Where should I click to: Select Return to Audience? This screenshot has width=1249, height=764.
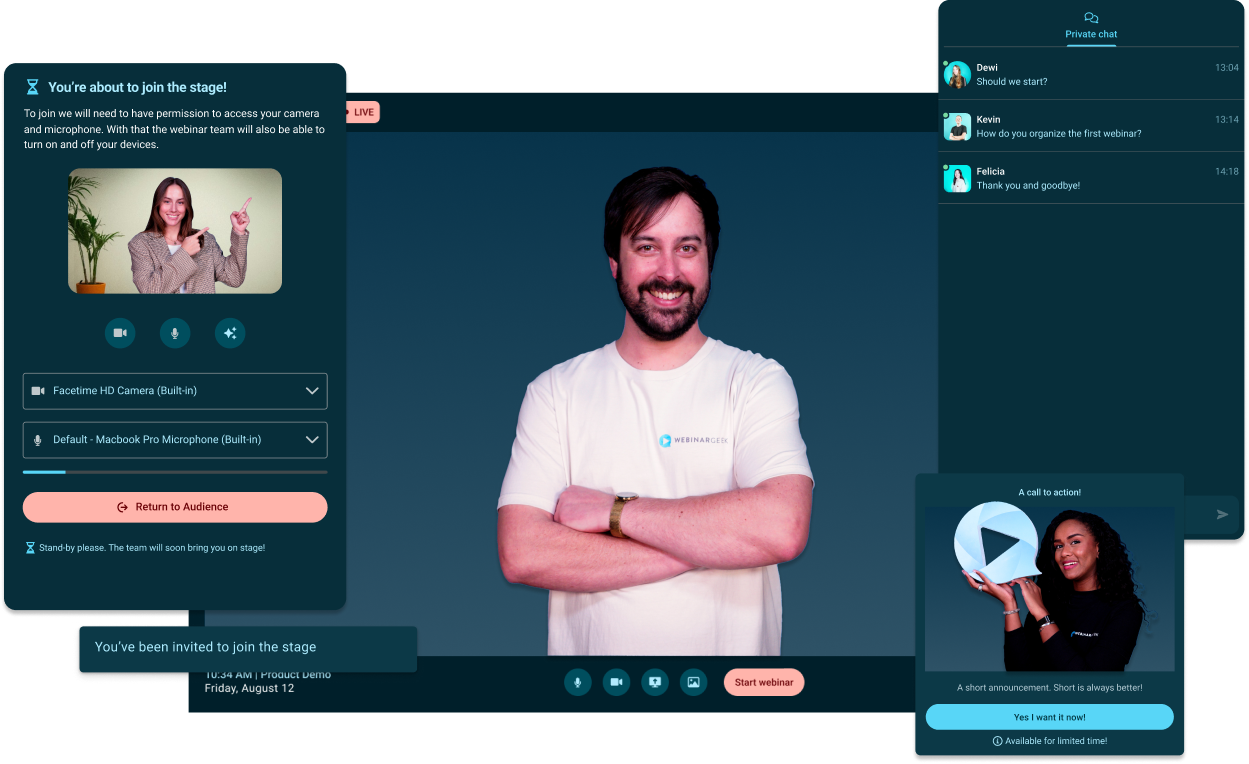(175, 507)
